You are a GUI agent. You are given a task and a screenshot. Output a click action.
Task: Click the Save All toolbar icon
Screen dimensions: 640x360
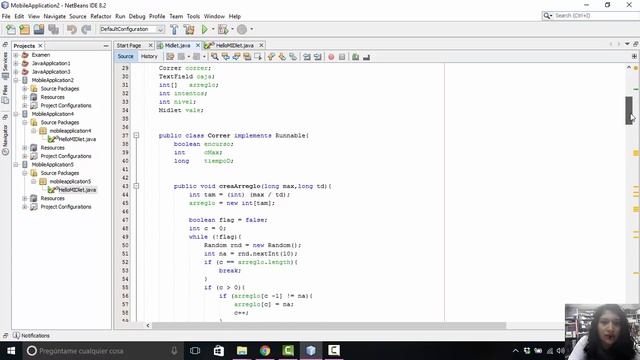(x=53, y=29)
